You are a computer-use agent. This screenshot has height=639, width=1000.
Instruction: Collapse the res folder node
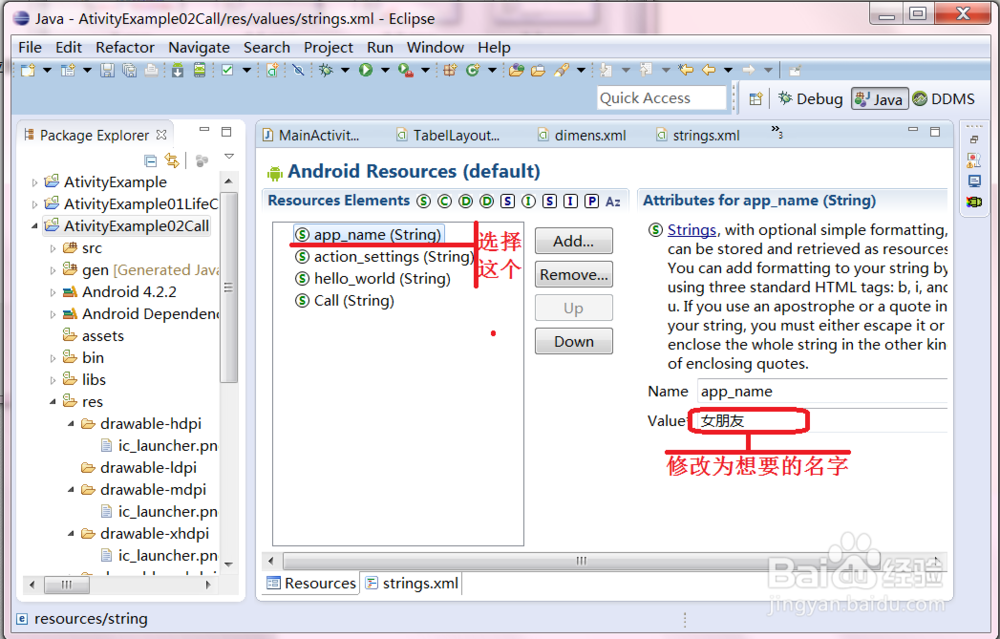point(53,402)
